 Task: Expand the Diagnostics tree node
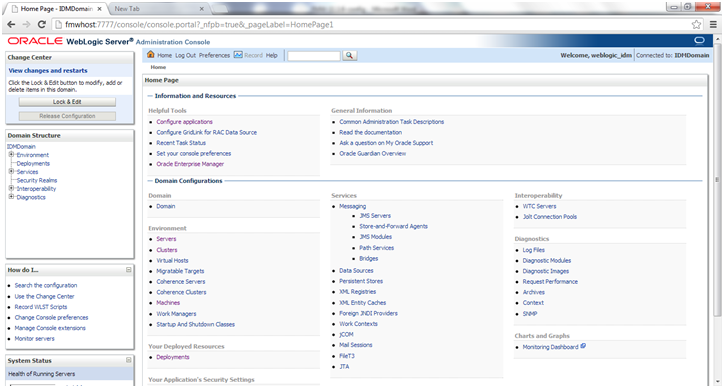pyautogui.click(x=11, y=197)
